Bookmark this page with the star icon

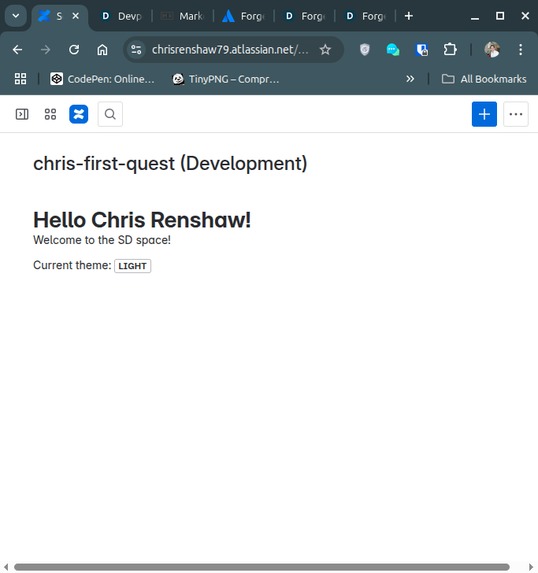coord(325,50)
